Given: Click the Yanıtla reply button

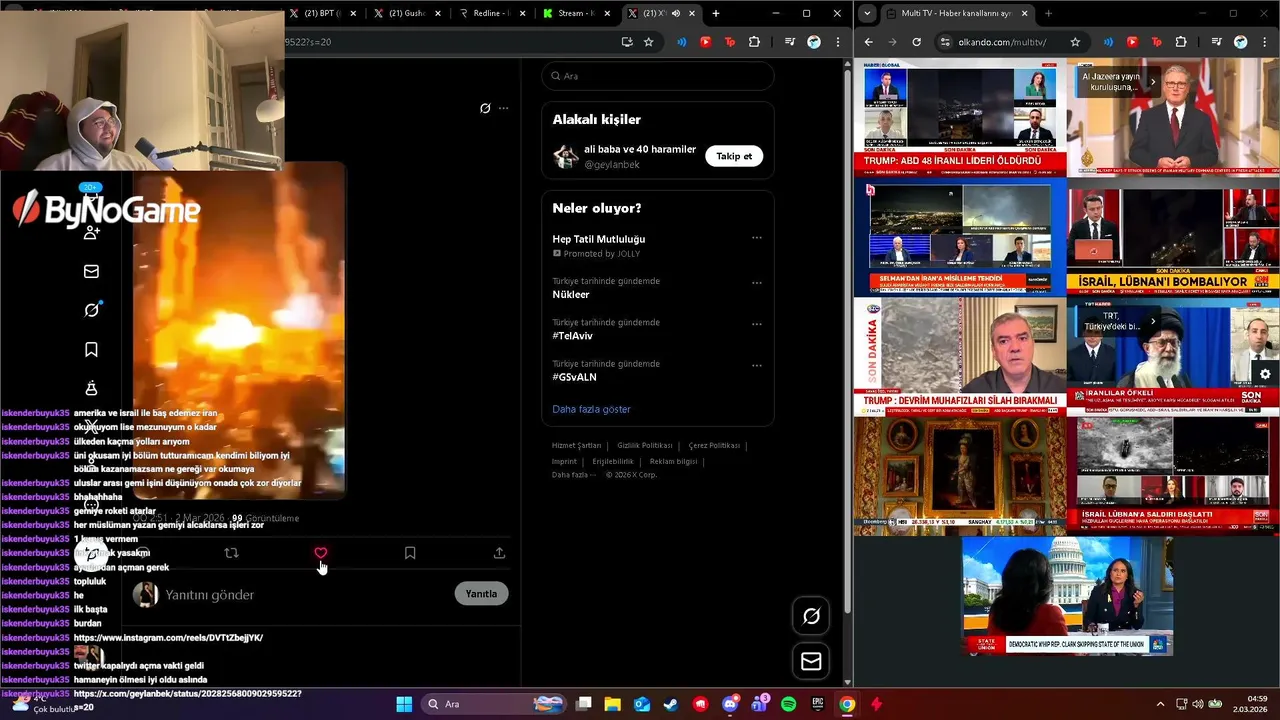Looking at the screenshot, I should pos(481,594).
